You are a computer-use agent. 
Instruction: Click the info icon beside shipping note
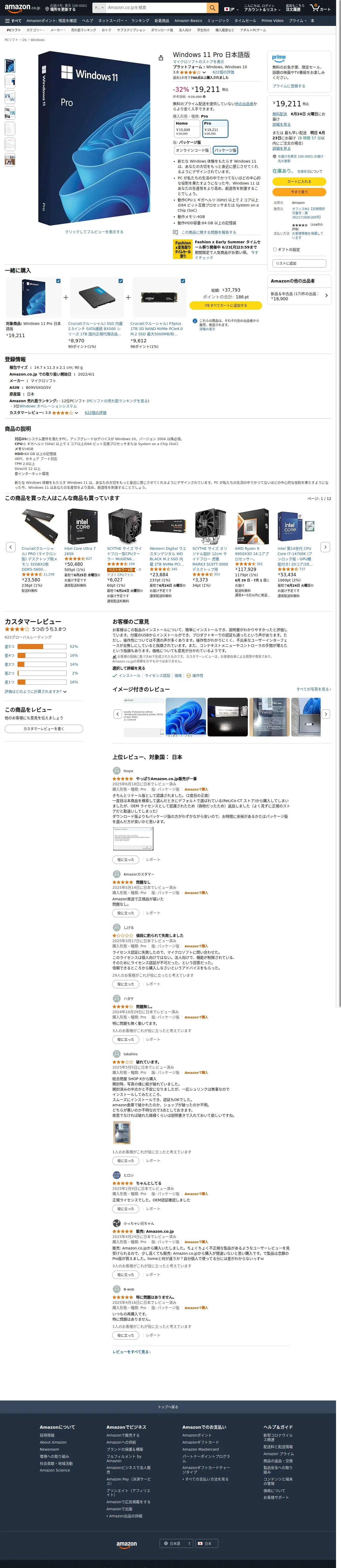tap(195, 321)
